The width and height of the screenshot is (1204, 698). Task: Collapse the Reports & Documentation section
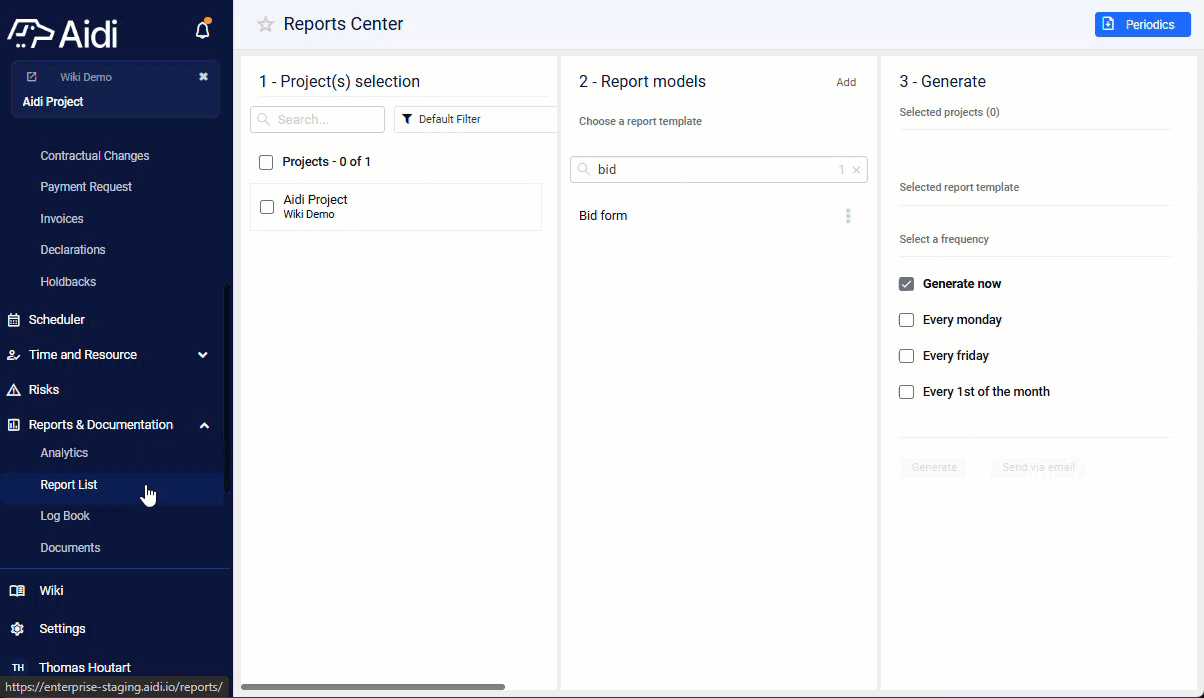(204, 425)
